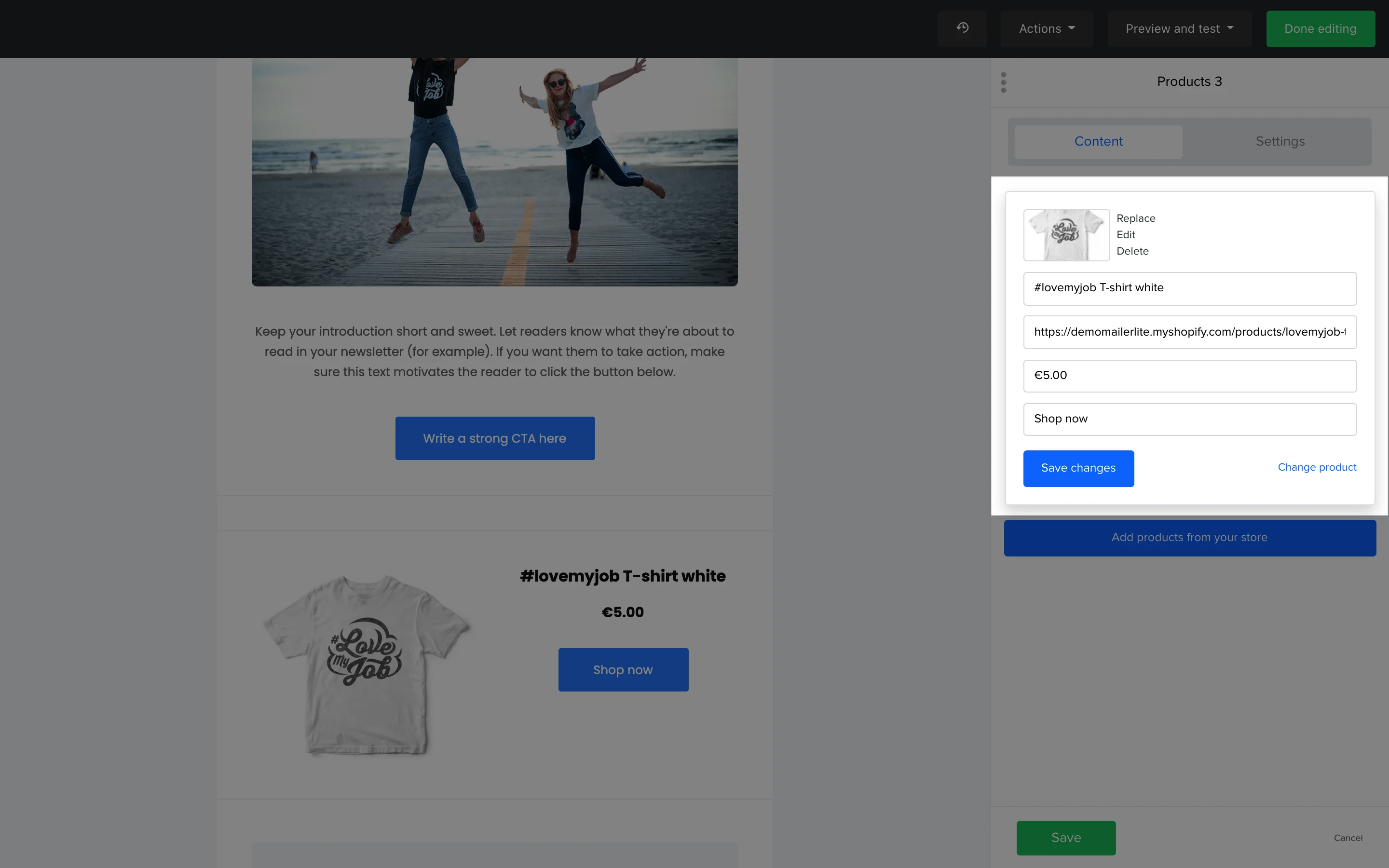Click the history undo icon in top bar
The image size is (1389, 868).
click(963, 28)
